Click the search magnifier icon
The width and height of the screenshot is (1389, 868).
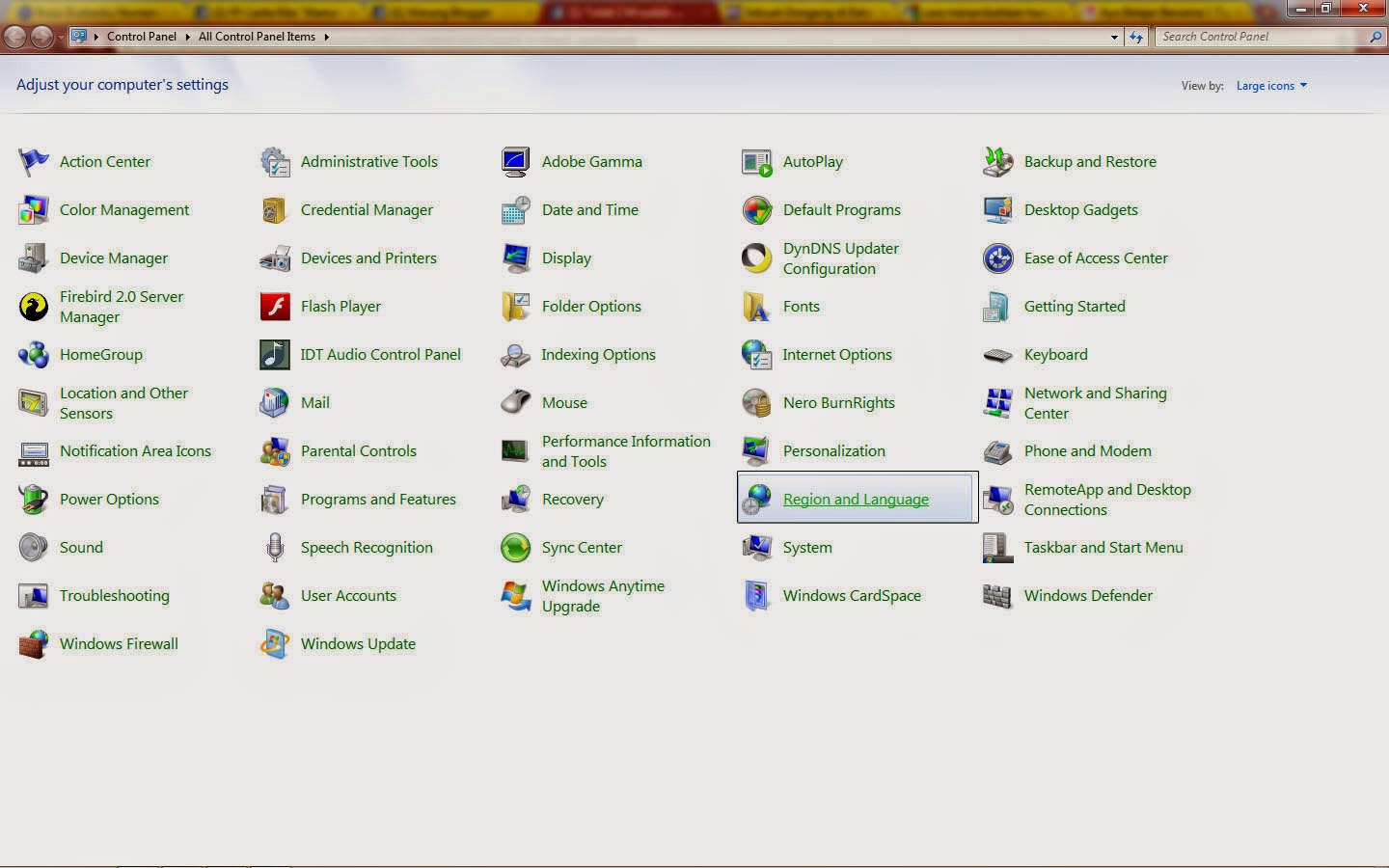coord(1375,37)
